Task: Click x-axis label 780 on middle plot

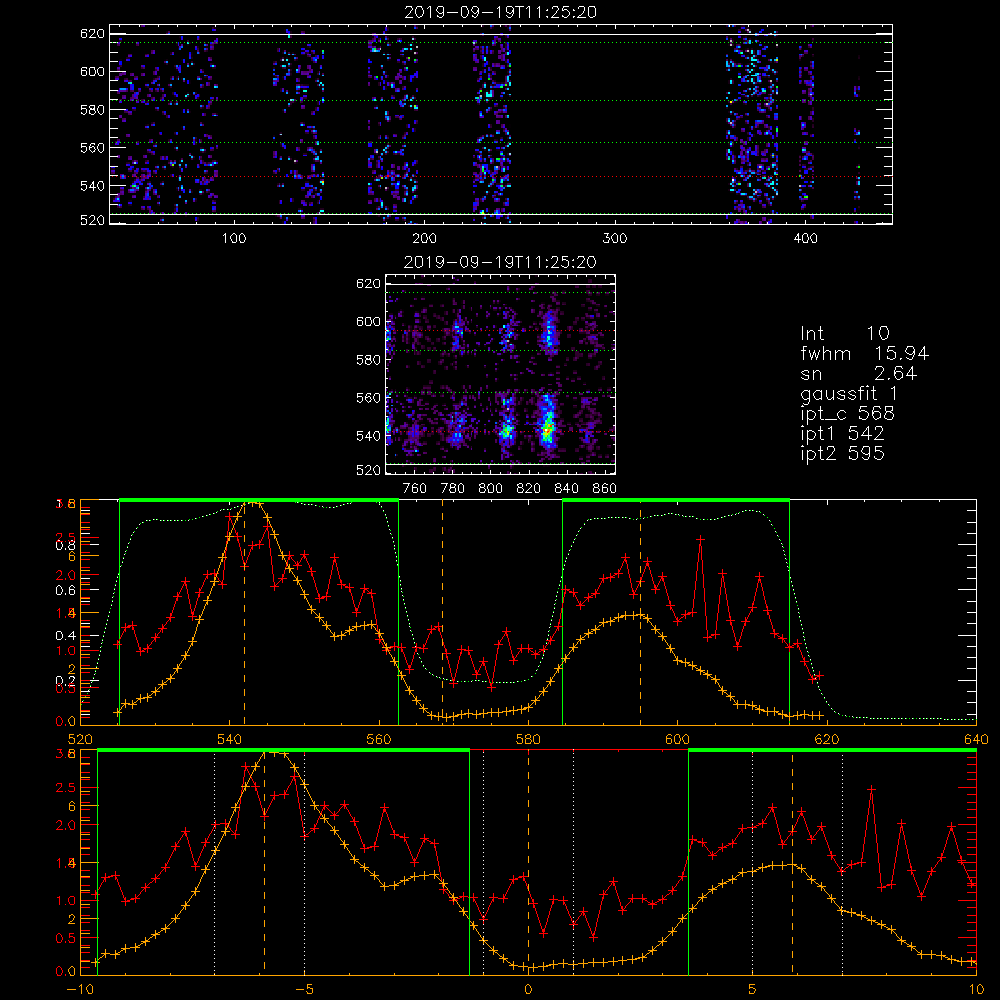Action: click(x=453, y=489)
